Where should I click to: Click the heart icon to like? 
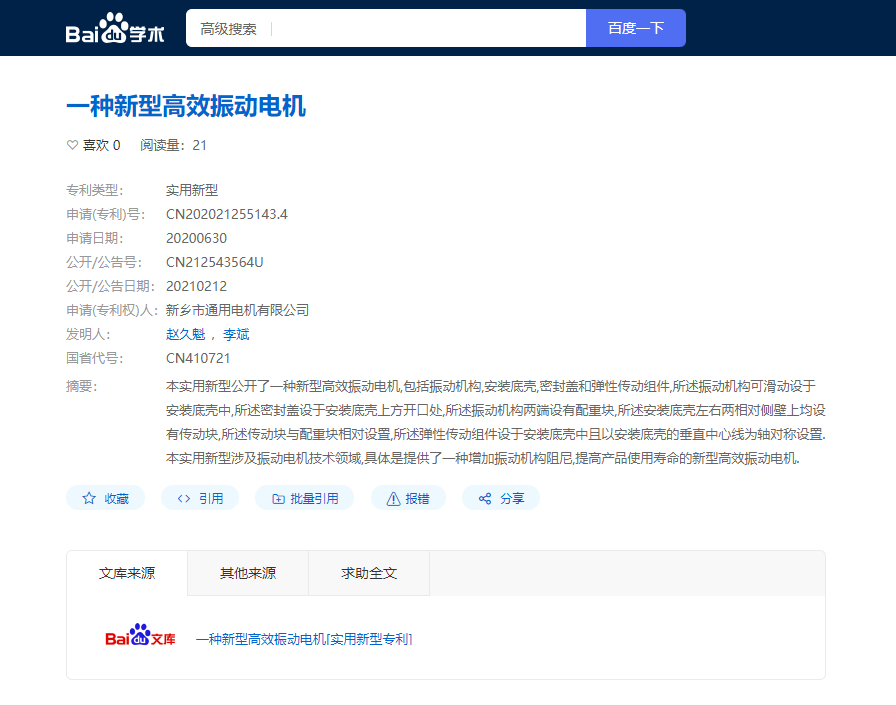click(73, 145)
